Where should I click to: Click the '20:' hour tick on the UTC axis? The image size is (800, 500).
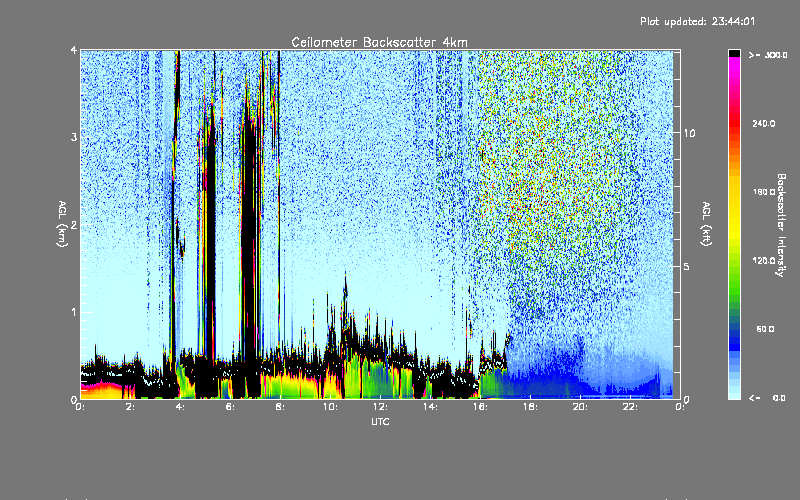pyautogui.click(x=580, y=407)
